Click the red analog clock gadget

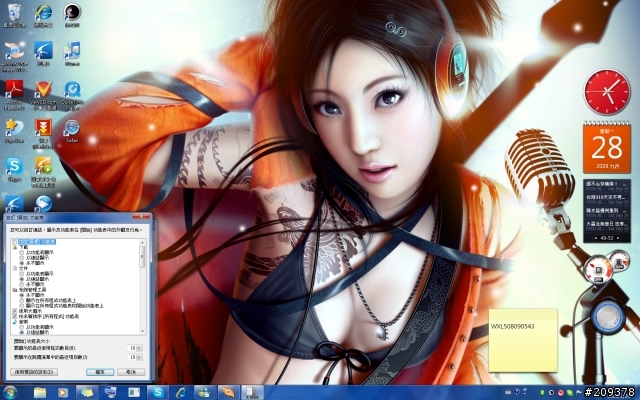607,91
